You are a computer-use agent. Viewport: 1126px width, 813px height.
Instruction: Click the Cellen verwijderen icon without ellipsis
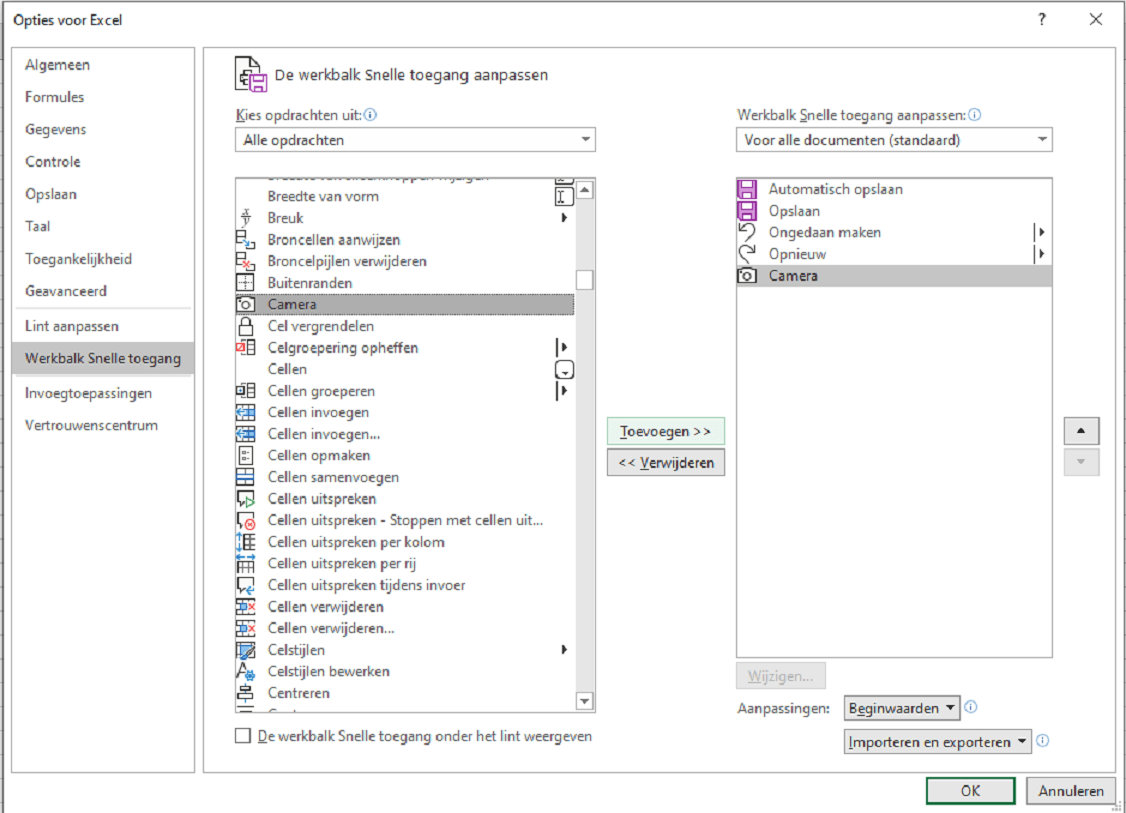(246, 606)
